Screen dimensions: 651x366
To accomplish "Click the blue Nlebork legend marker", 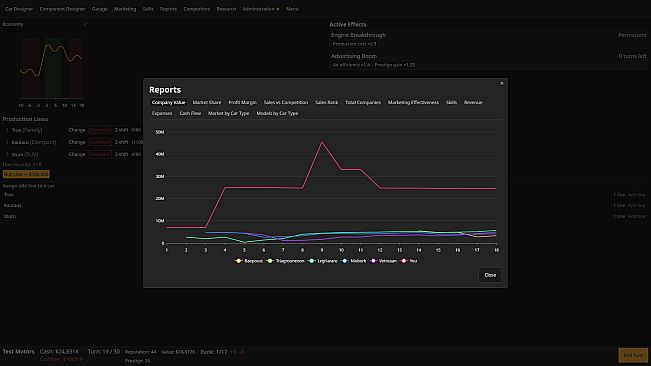I will click(345, 261).
